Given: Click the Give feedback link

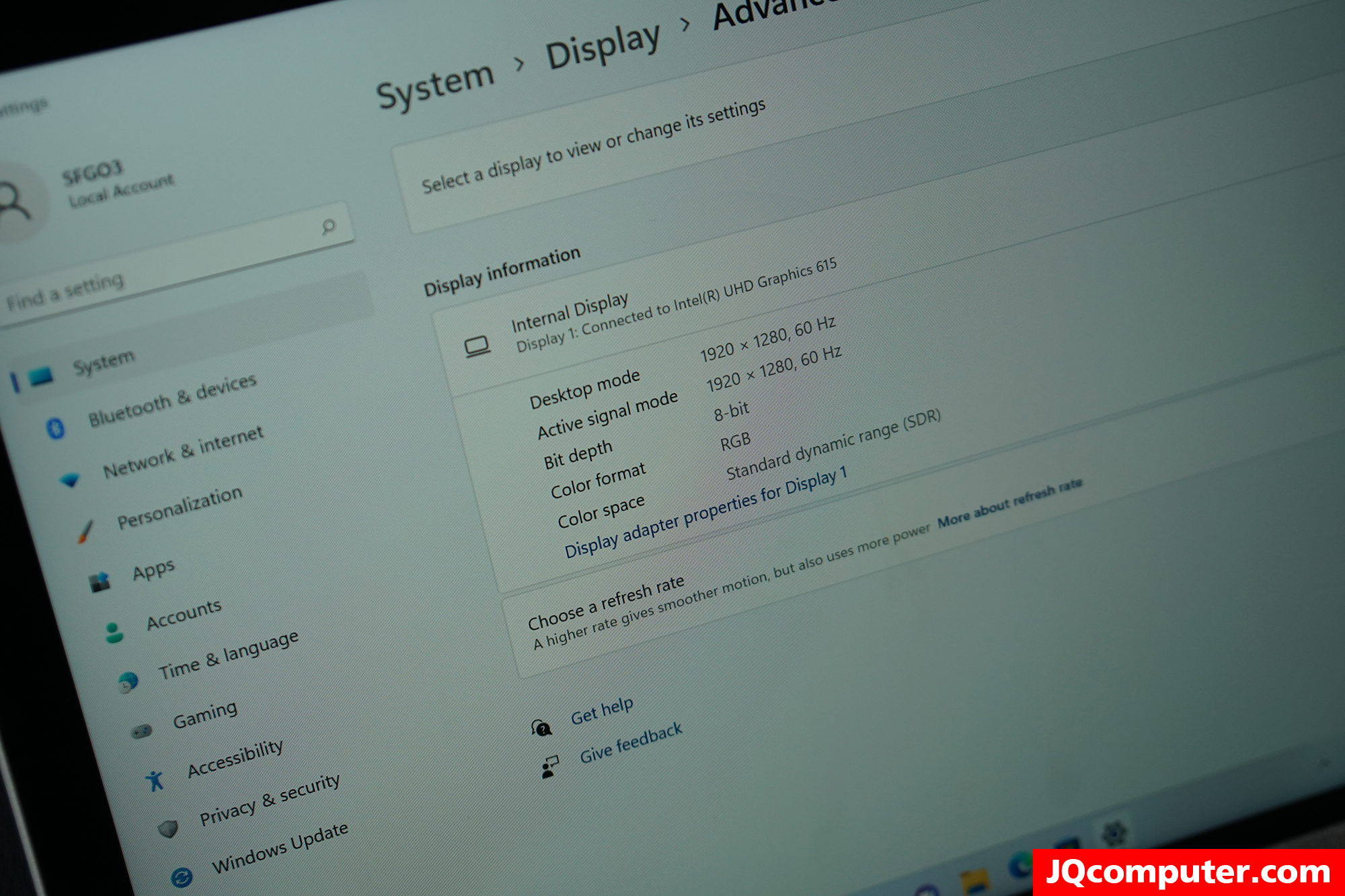Looking at the screenshot, I should pos(631,743).
